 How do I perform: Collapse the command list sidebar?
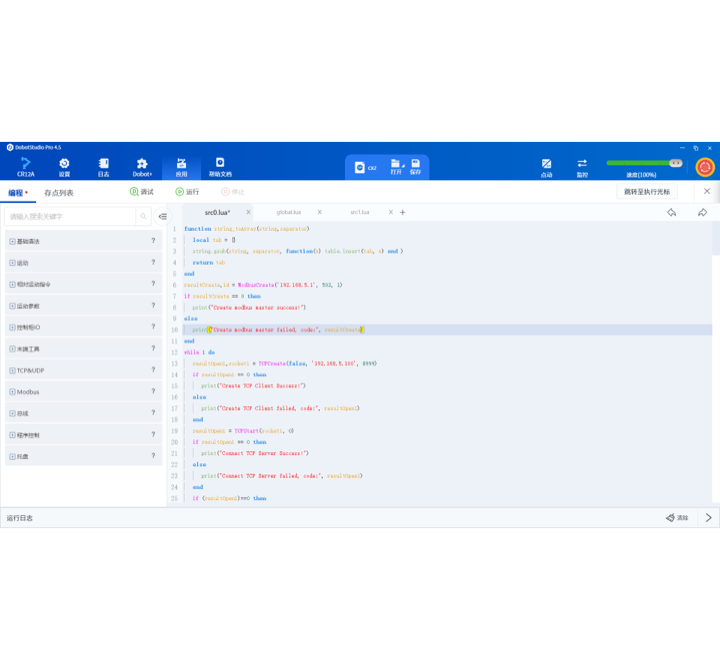click(162, 216)
